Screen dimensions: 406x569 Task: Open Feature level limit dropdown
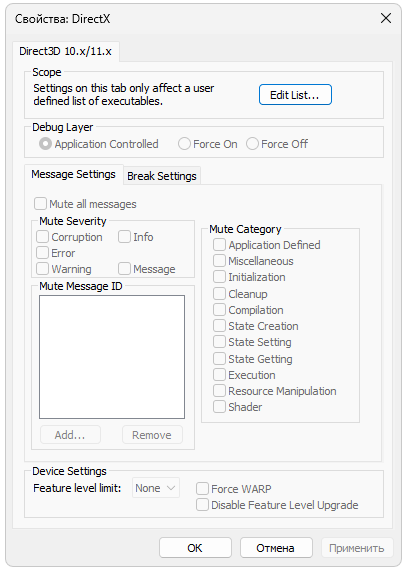click(x=156, y=488)
